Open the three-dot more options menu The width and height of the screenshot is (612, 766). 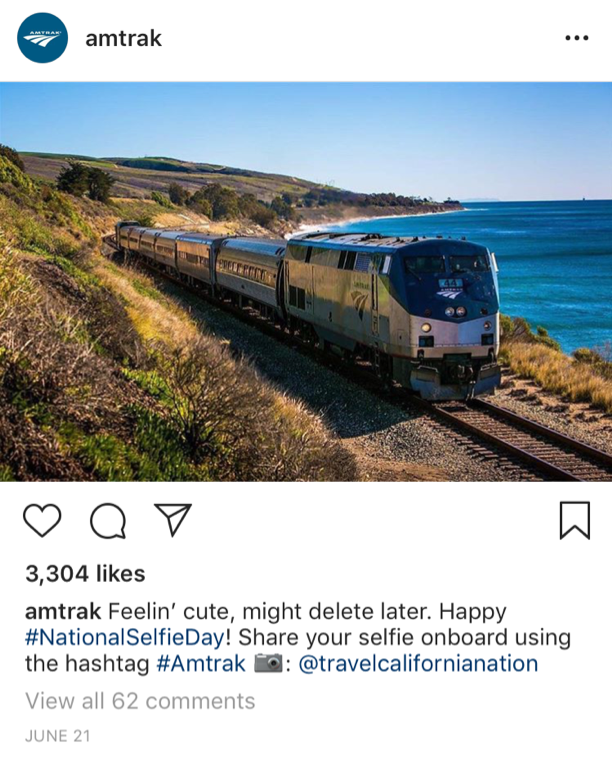(577, 38)
